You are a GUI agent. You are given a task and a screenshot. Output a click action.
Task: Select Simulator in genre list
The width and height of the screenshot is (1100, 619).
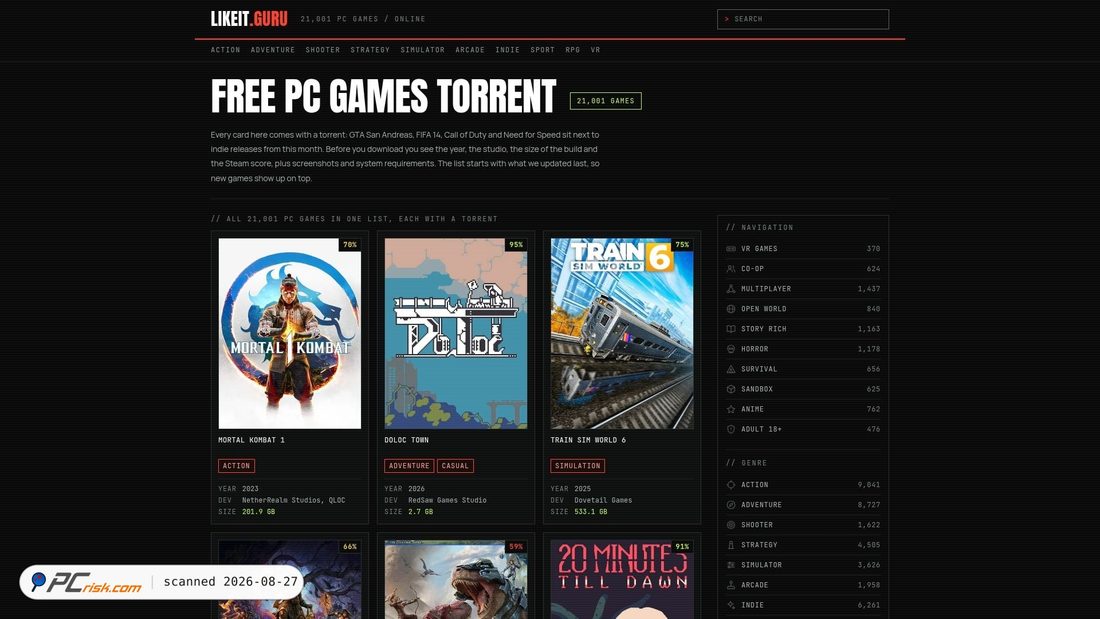tap(803, 564)
